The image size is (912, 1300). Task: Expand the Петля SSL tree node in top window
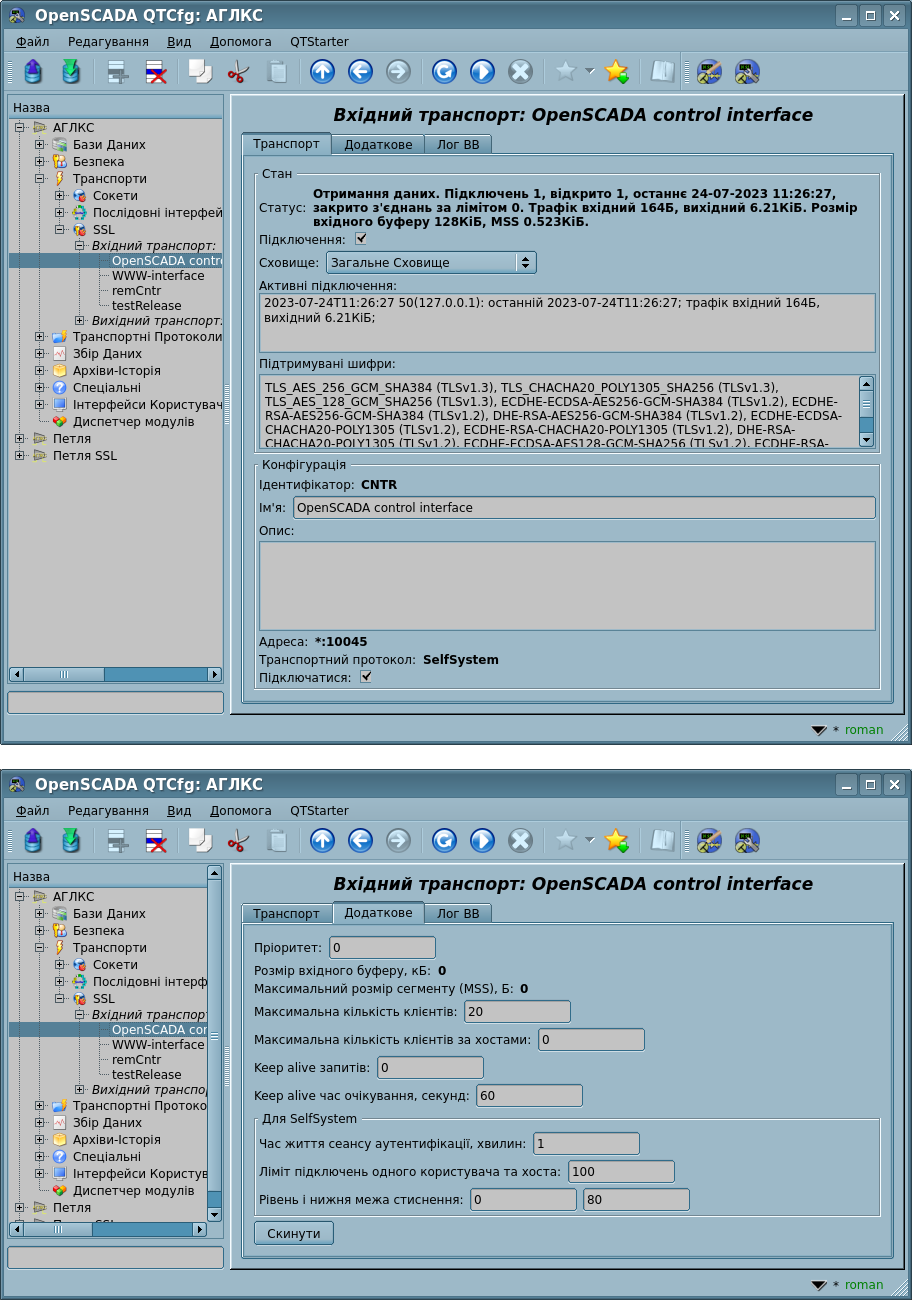19,456
